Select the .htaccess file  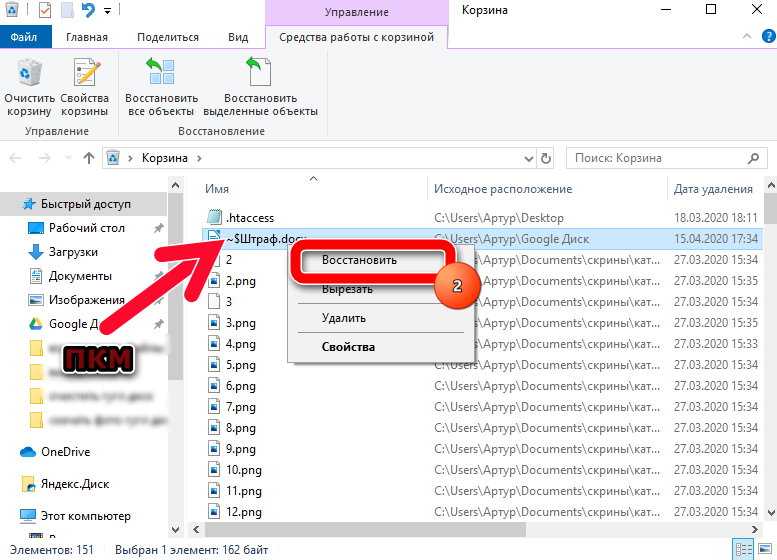(x=249, y=218)
